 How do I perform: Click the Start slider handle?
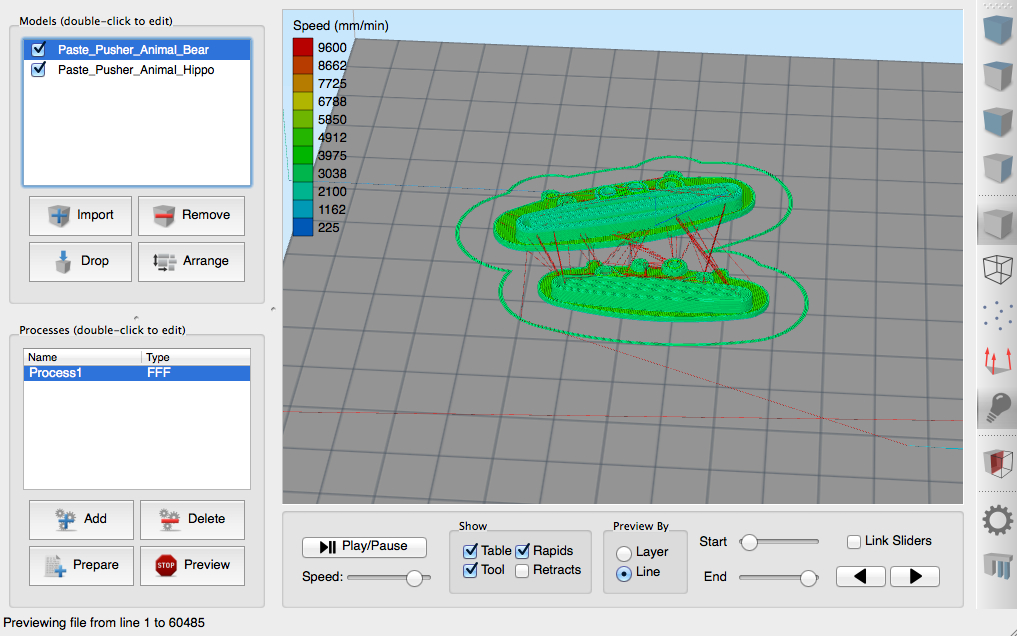[x=749, y=542]
